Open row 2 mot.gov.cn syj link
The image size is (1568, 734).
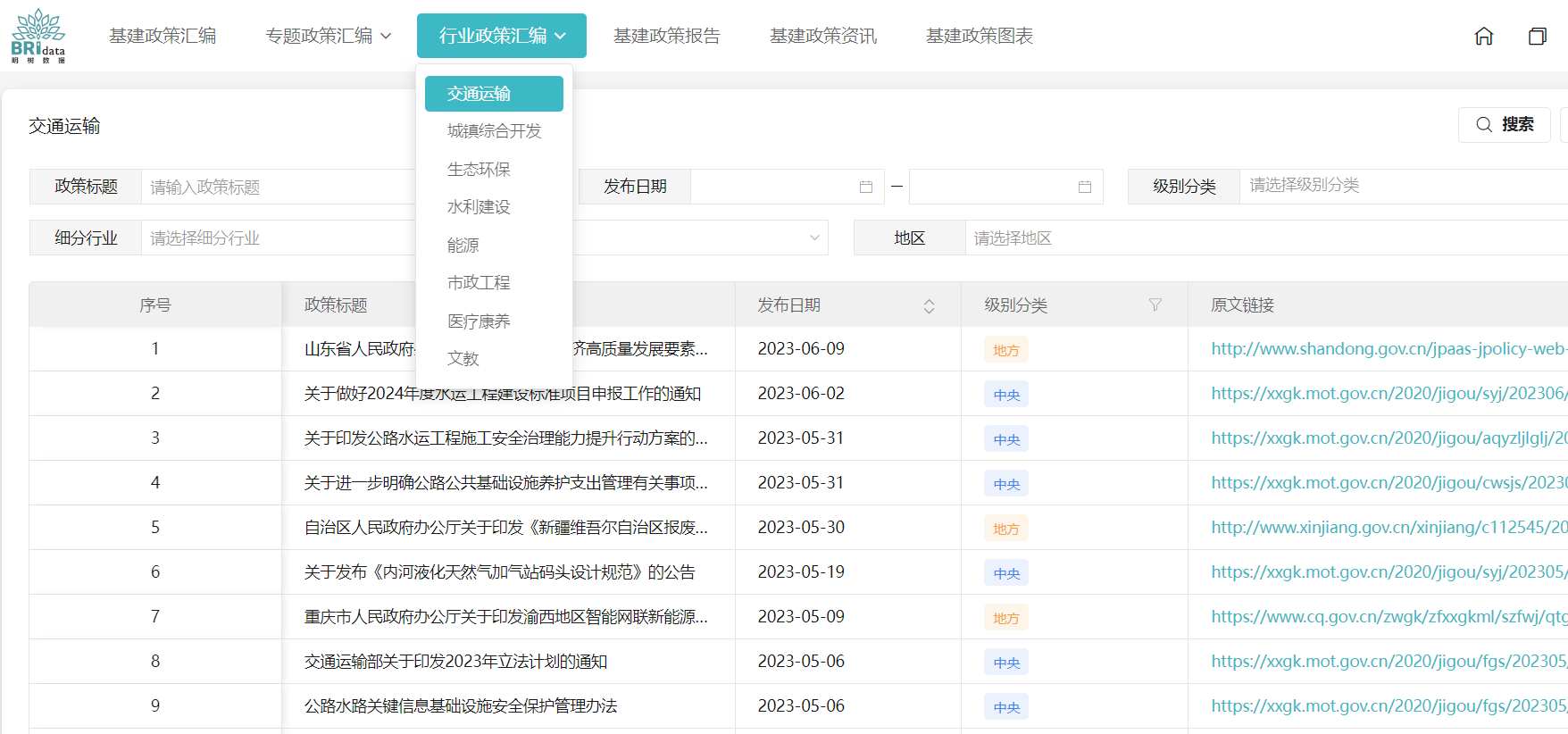[1389, 394]
